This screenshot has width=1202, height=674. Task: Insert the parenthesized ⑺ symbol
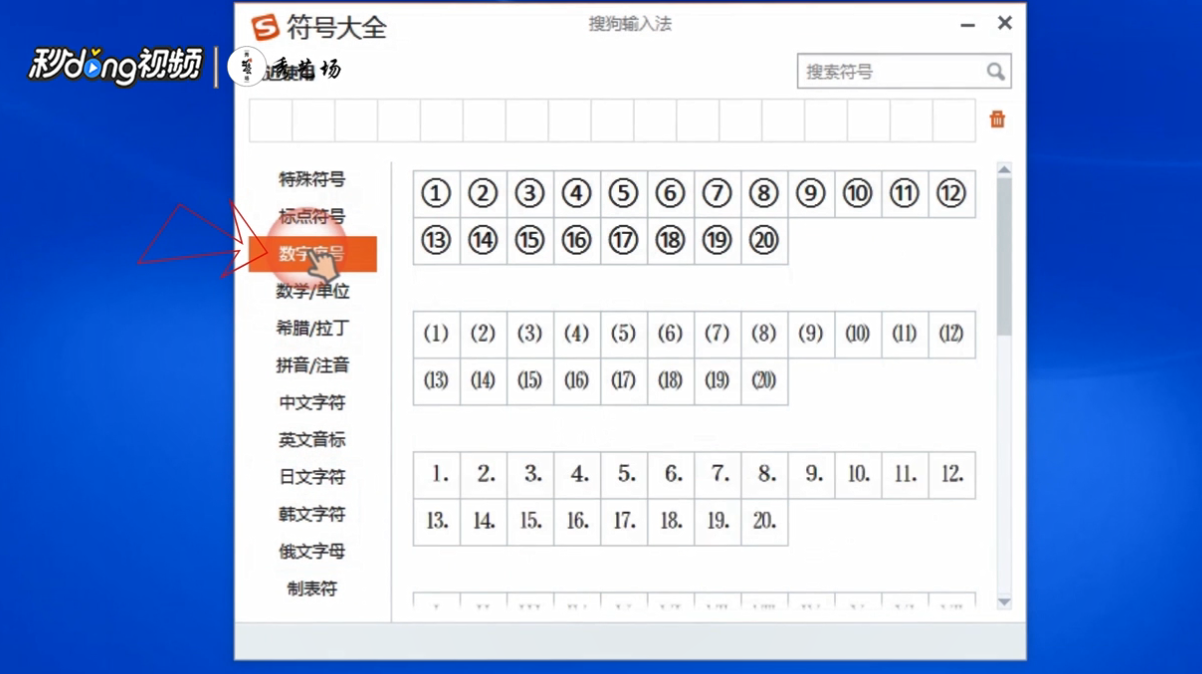[717, 334]
